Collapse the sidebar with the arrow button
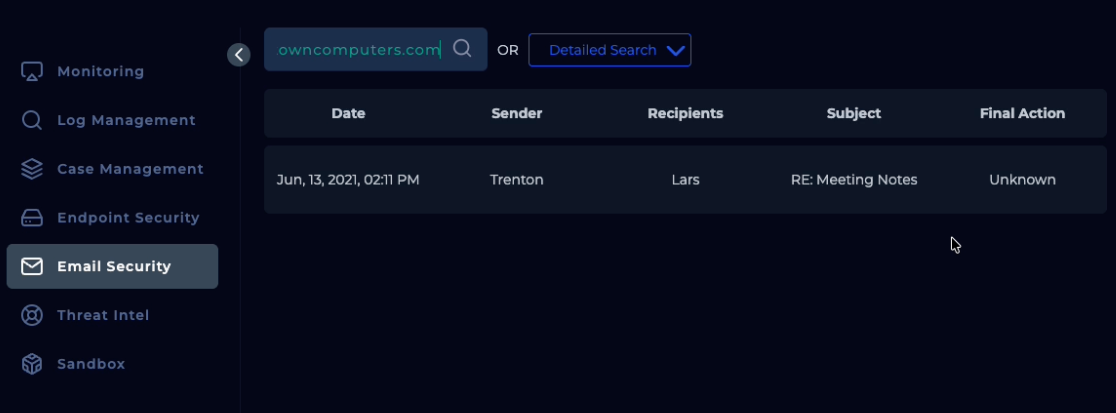1116x413 pixels. click(238, 55)
